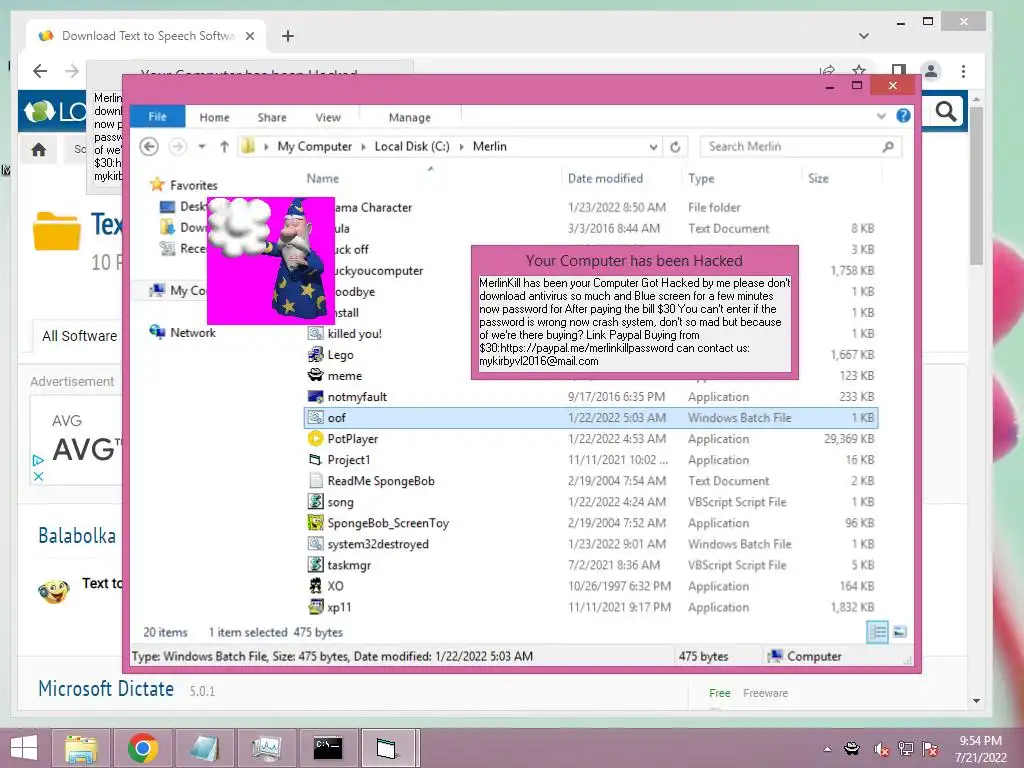
Task: Click the muted volume tray icon
Action: pyautogui.click(x=881, y=749)
